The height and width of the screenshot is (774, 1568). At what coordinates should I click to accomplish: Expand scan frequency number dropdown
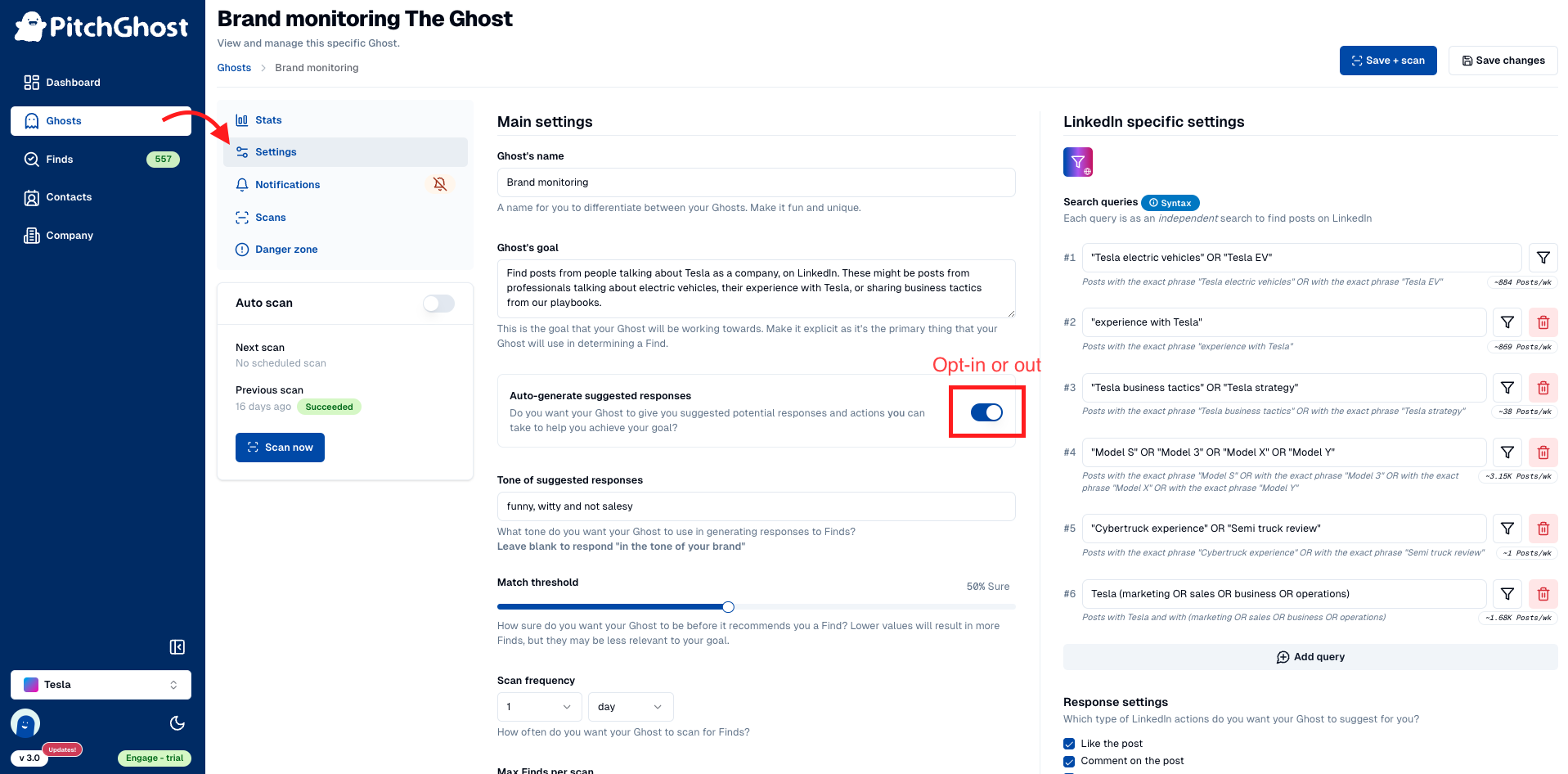539,707
